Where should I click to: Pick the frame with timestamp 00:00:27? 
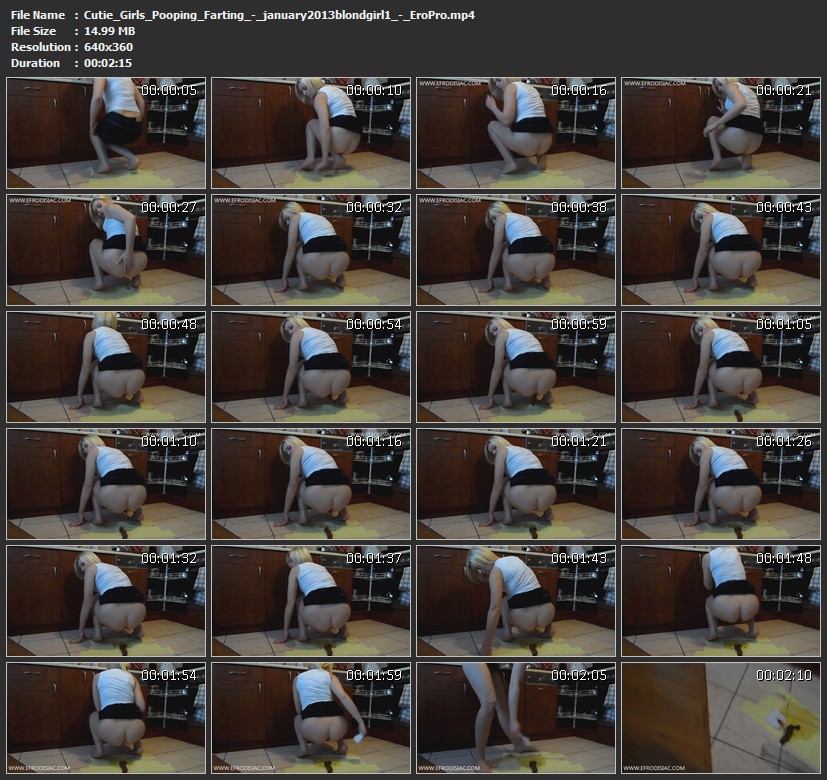(x=106, y=250)
